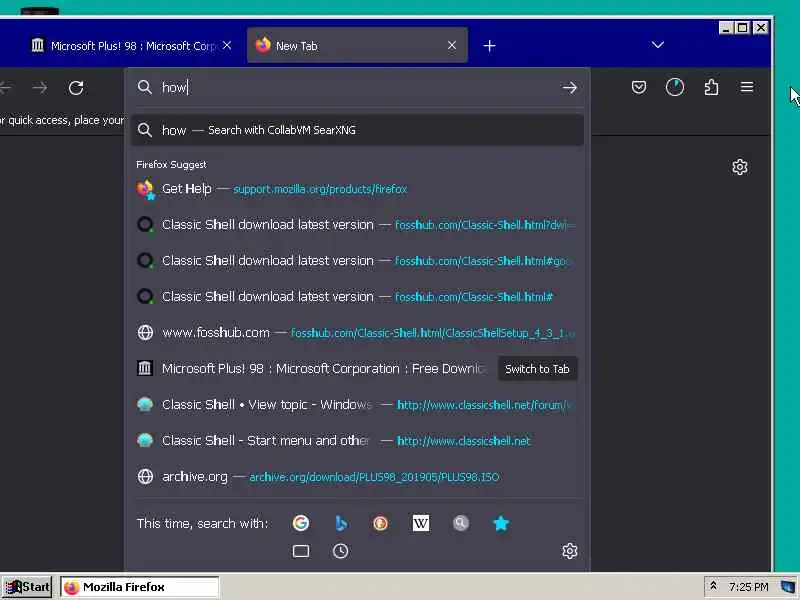Search this time with Bing icon
800x600 pixels.
click(x=341, y=523)
